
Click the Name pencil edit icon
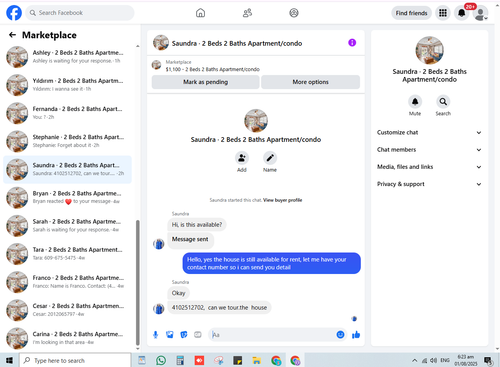pyautogui.click(x=270, y=158)
